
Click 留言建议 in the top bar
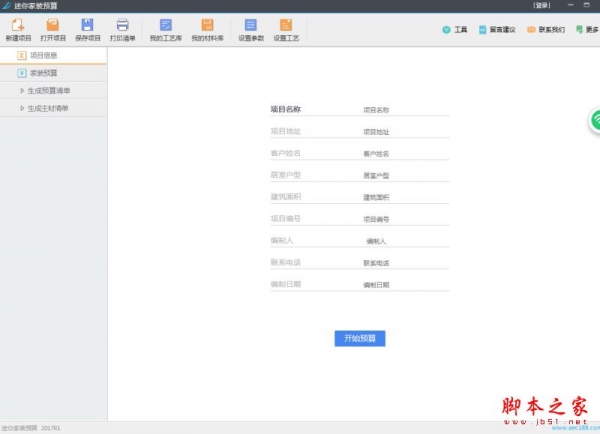[x=497, y=30]
